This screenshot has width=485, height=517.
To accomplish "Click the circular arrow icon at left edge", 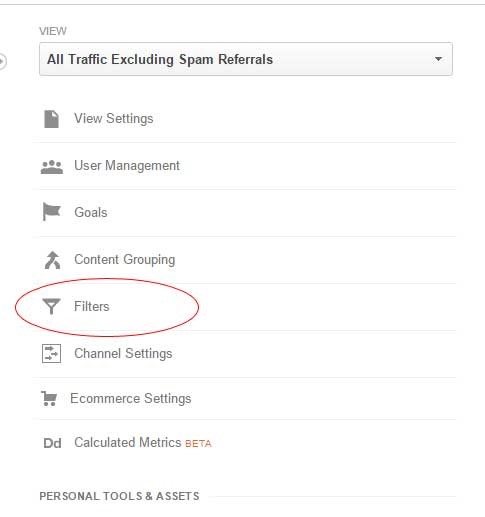I will (x=2, y=61).
